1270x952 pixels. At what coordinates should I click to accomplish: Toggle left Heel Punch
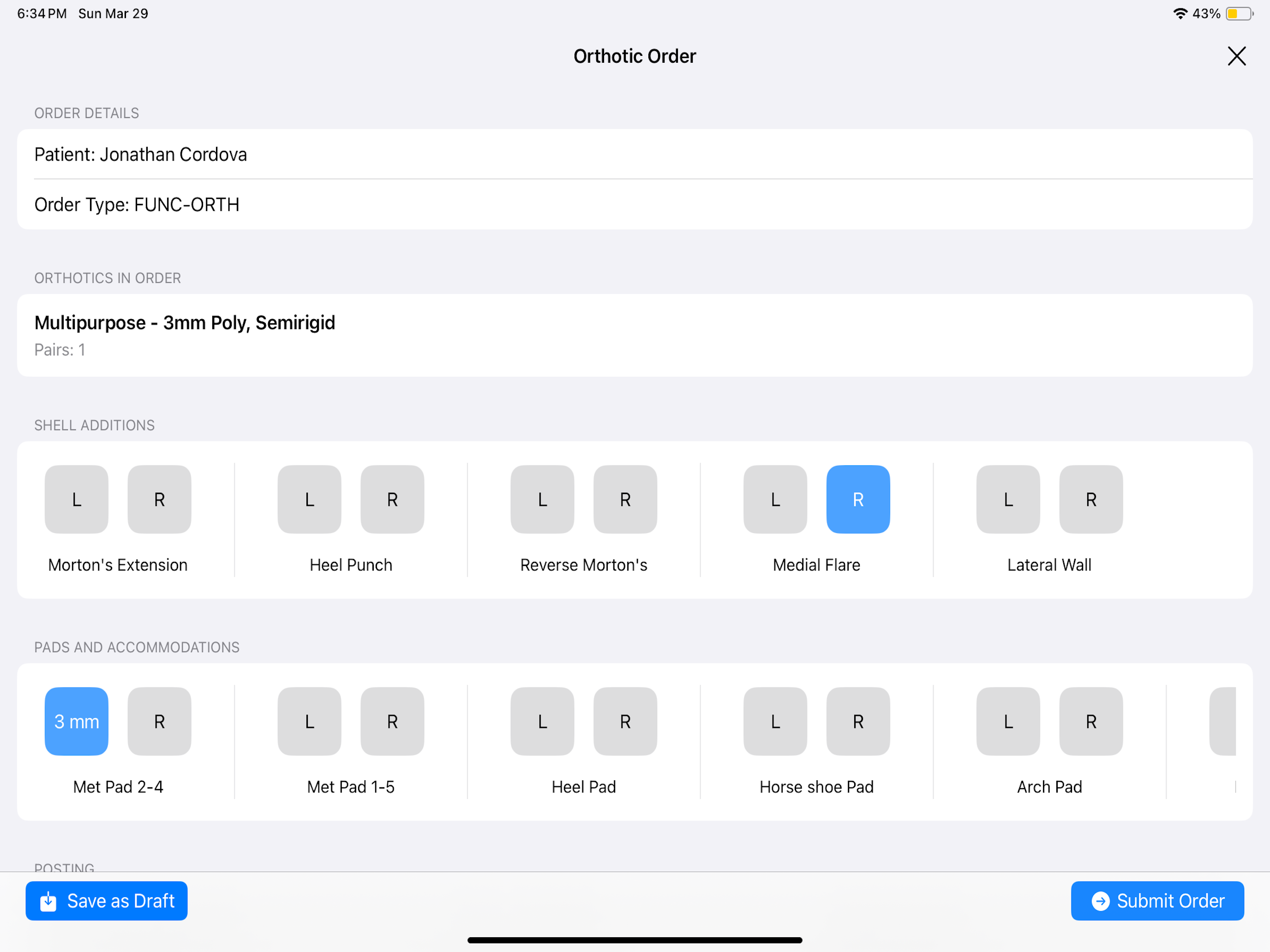point(310,499)
